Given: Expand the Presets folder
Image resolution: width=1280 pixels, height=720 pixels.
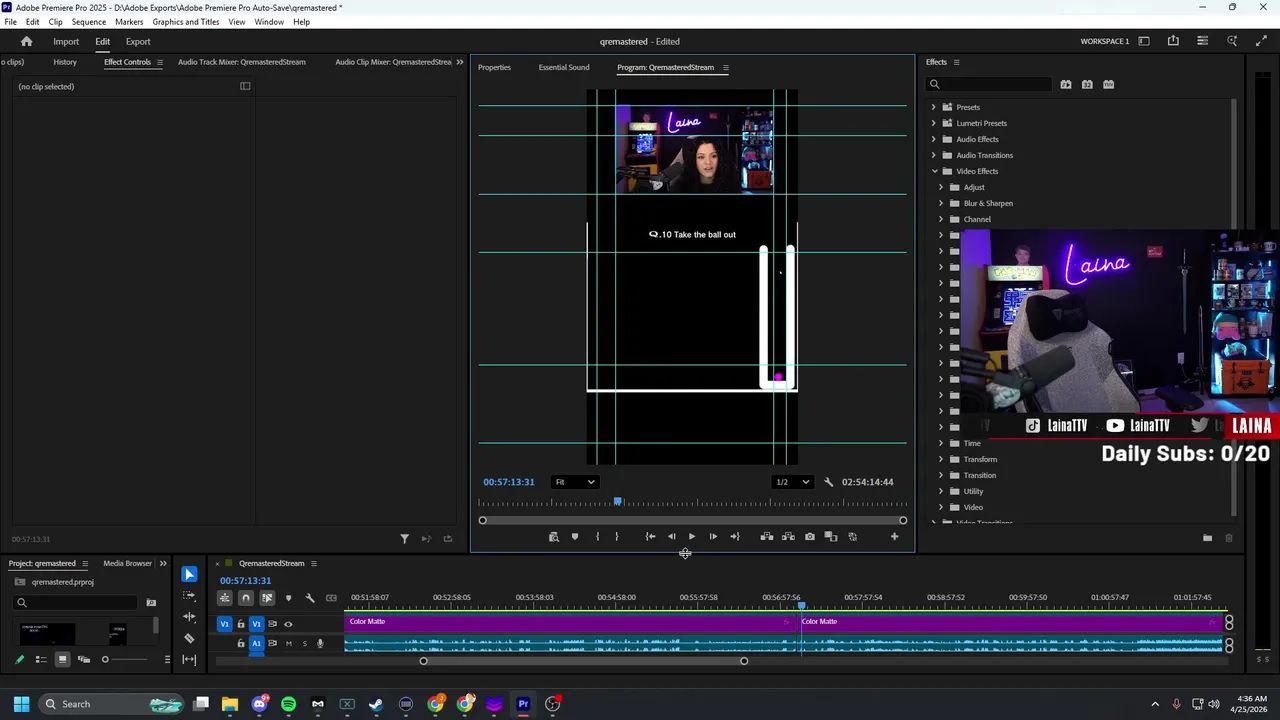Looking at the screenshot, I should [x=934, y=107].
